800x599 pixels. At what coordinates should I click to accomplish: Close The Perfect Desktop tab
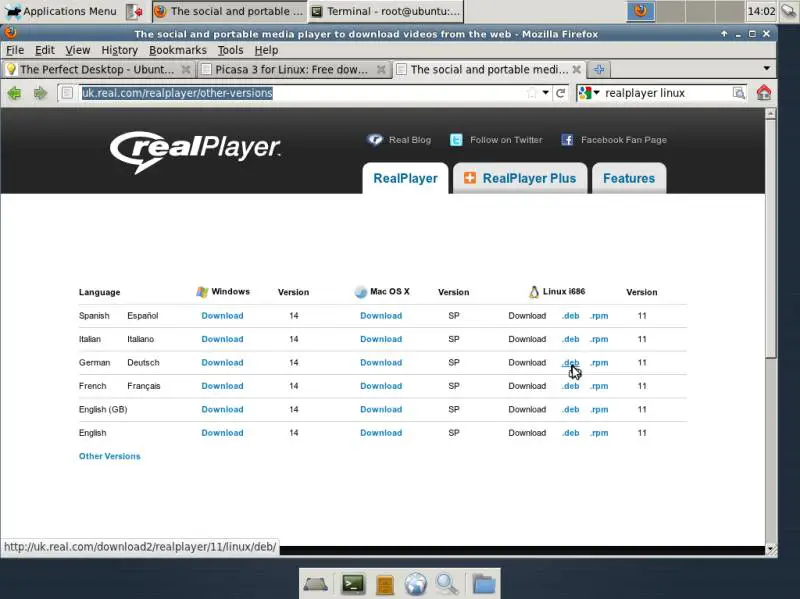click(186, 69)
